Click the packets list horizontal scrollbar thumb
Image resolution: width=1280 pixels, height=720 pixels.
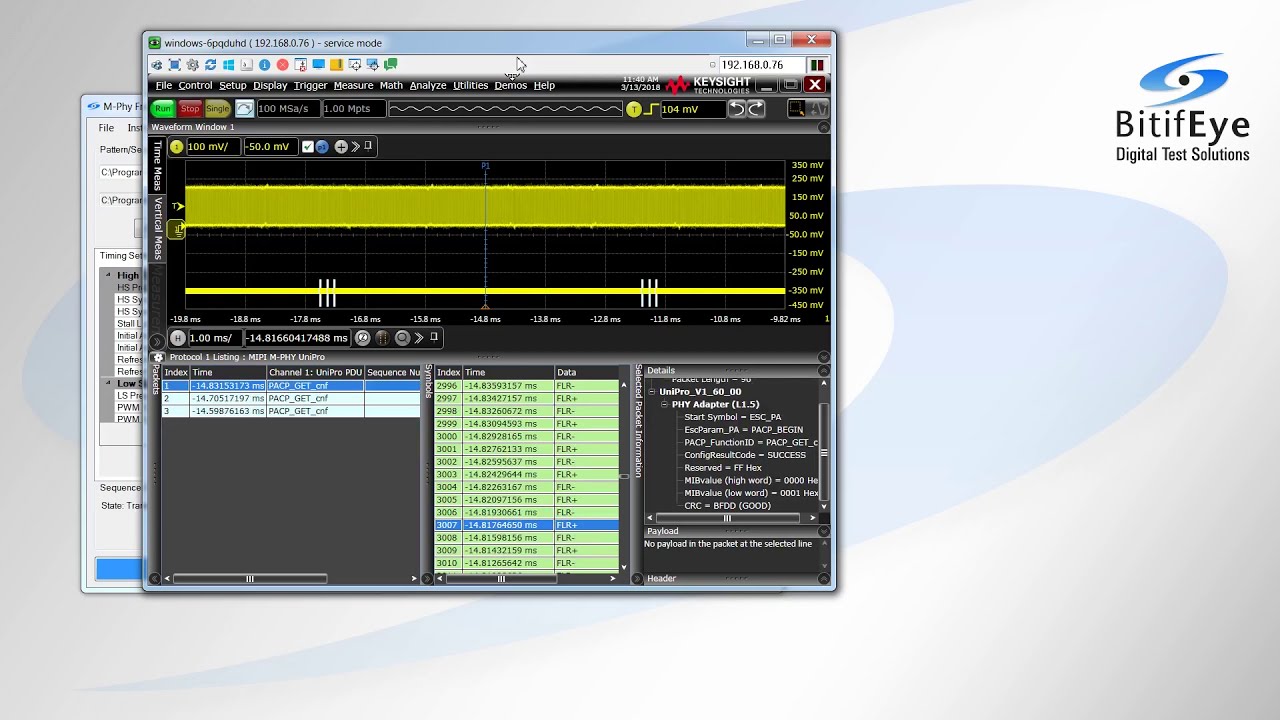(x=250, y=578)
